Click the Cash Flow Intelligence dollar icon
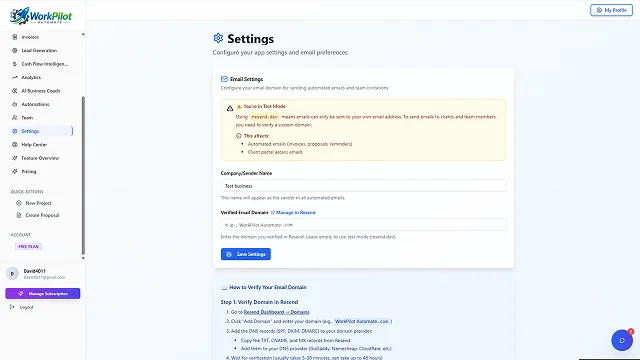Image resolution: width=640 pixels, height=360 pixels. pyautogui.click(x=15, y=64)
